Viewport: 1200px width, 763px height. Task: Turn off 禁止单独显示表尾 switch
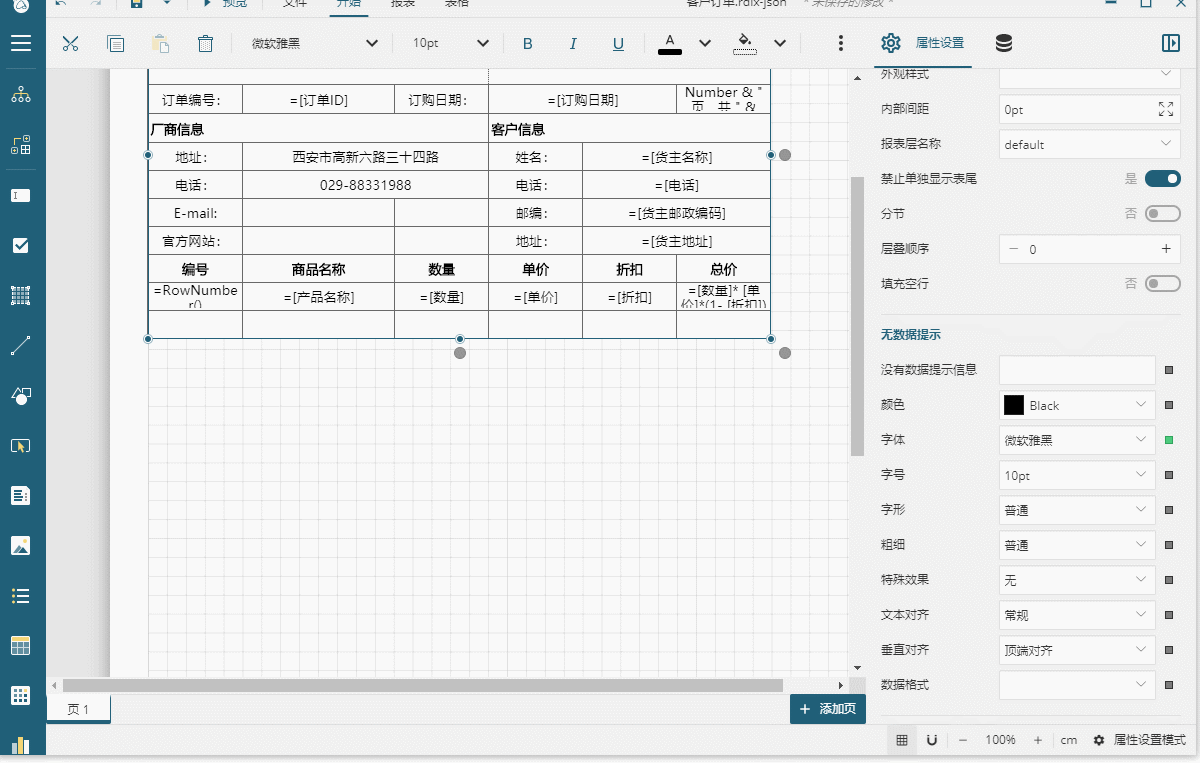(1163, 179)
